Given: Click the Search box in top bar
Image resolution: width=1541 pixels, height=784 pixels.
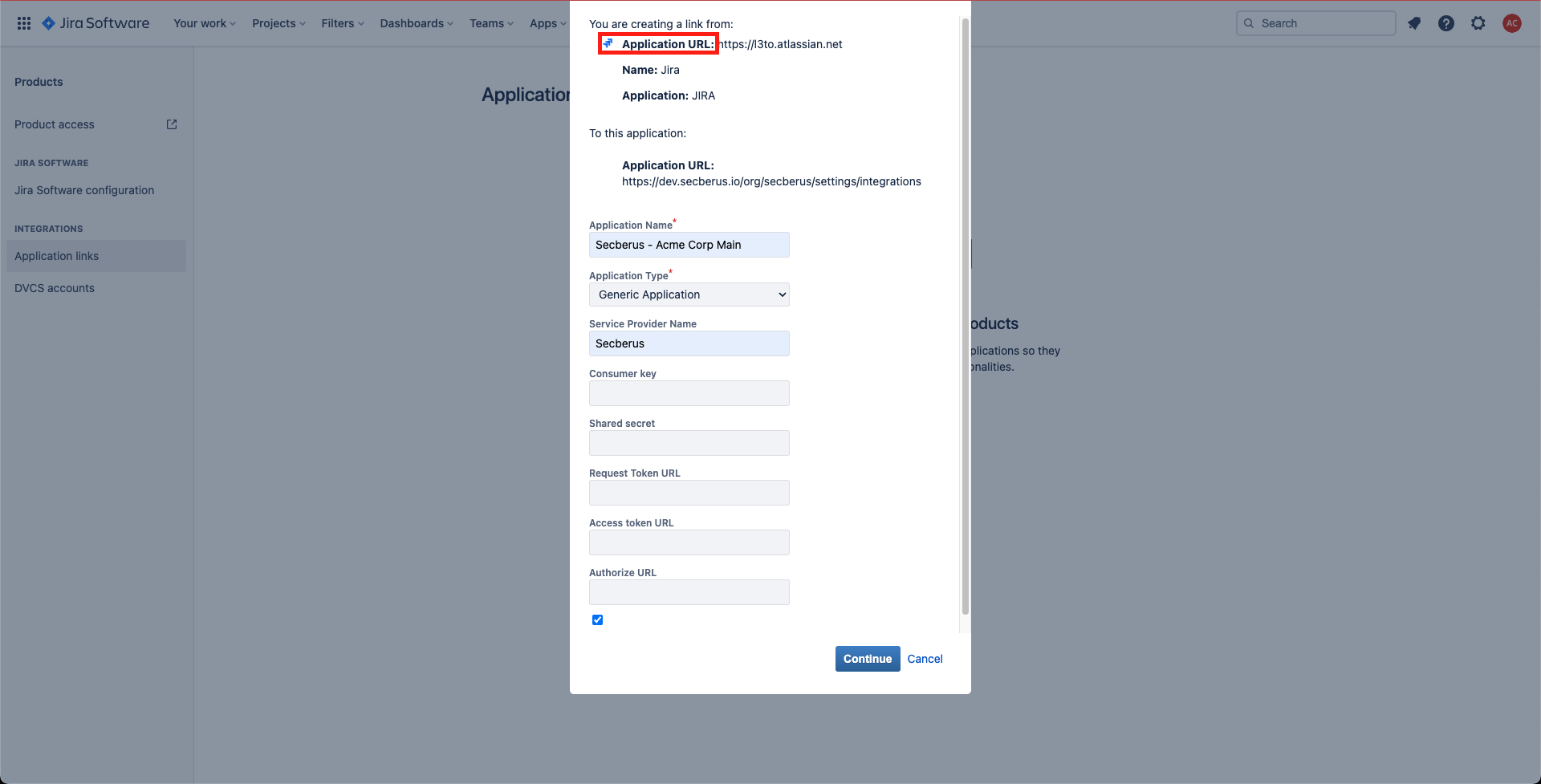Looking at the screenshot, I should click(x=1315, y=23).
